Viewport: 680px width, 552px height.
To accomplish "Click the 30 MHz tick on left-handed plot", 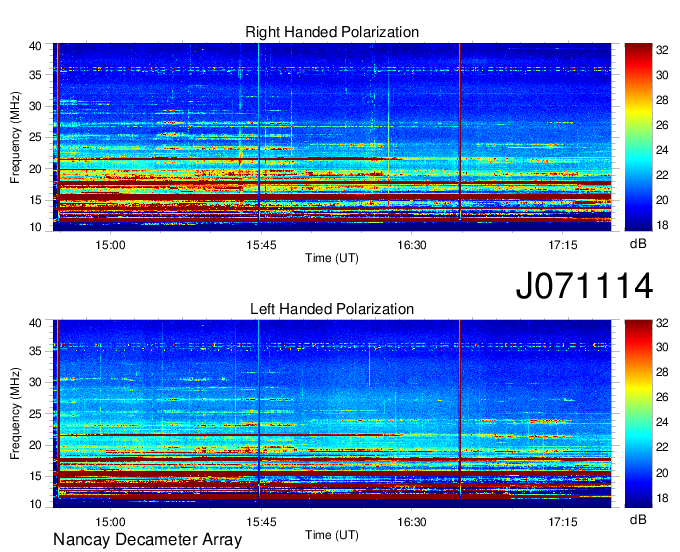I will point(36,382).
